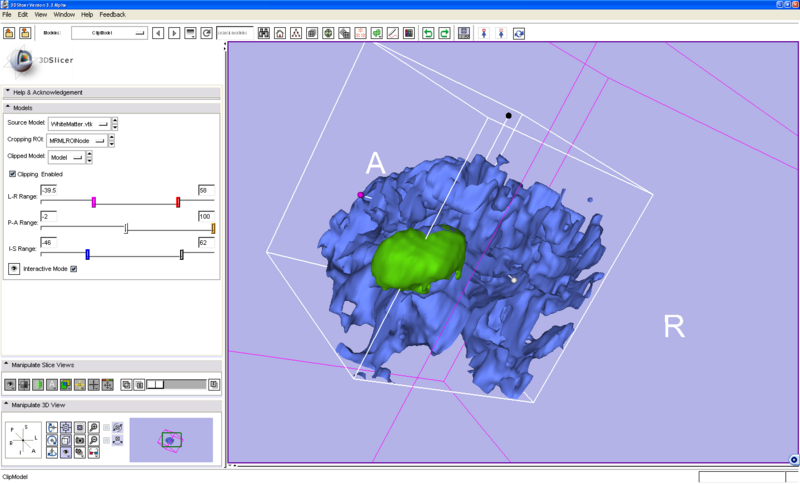Screen dimensions: 800x484
Task: Click the red L-R Range slider handle
Action: pos(178,202)
